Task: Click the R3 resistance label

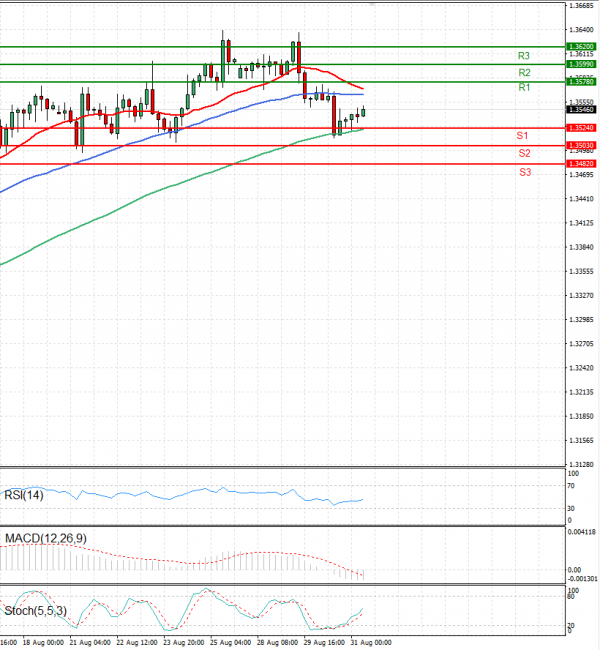Action: point(524,56)
